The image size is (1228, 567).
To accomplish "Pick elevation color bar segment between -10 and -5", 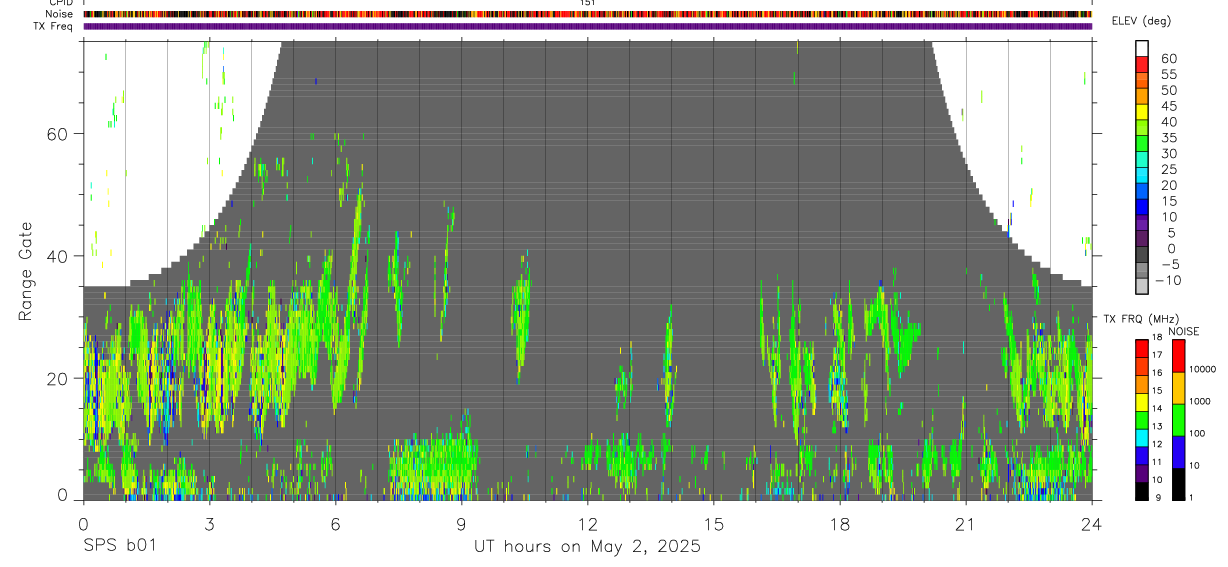I will tap(1142, 270).
